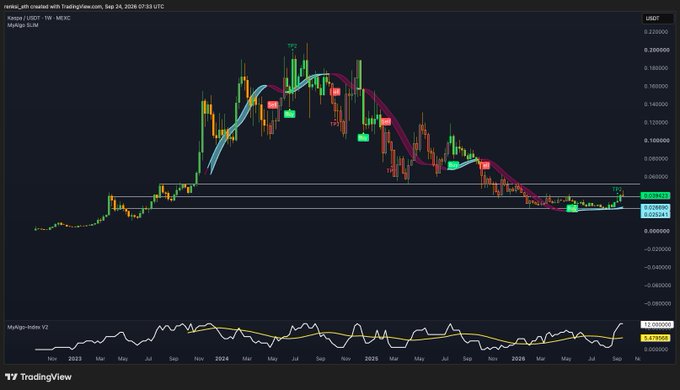
Task: Select the MyAlgo-Index V2 indicator label
Action: pos(28,327)
